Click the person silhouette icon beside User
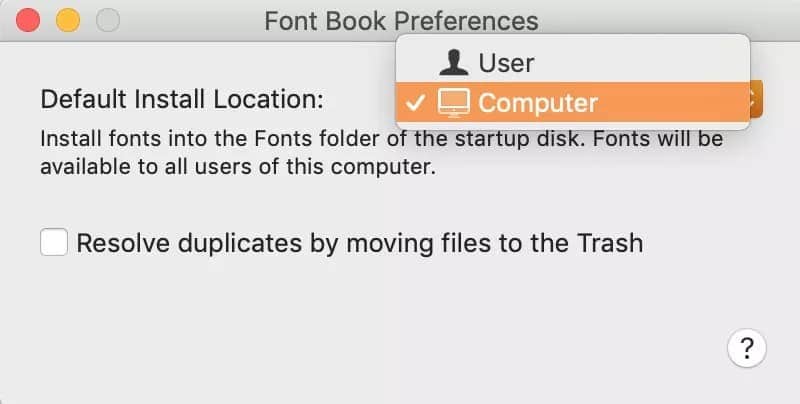This screenshot has height=404, width=800. 455,62
